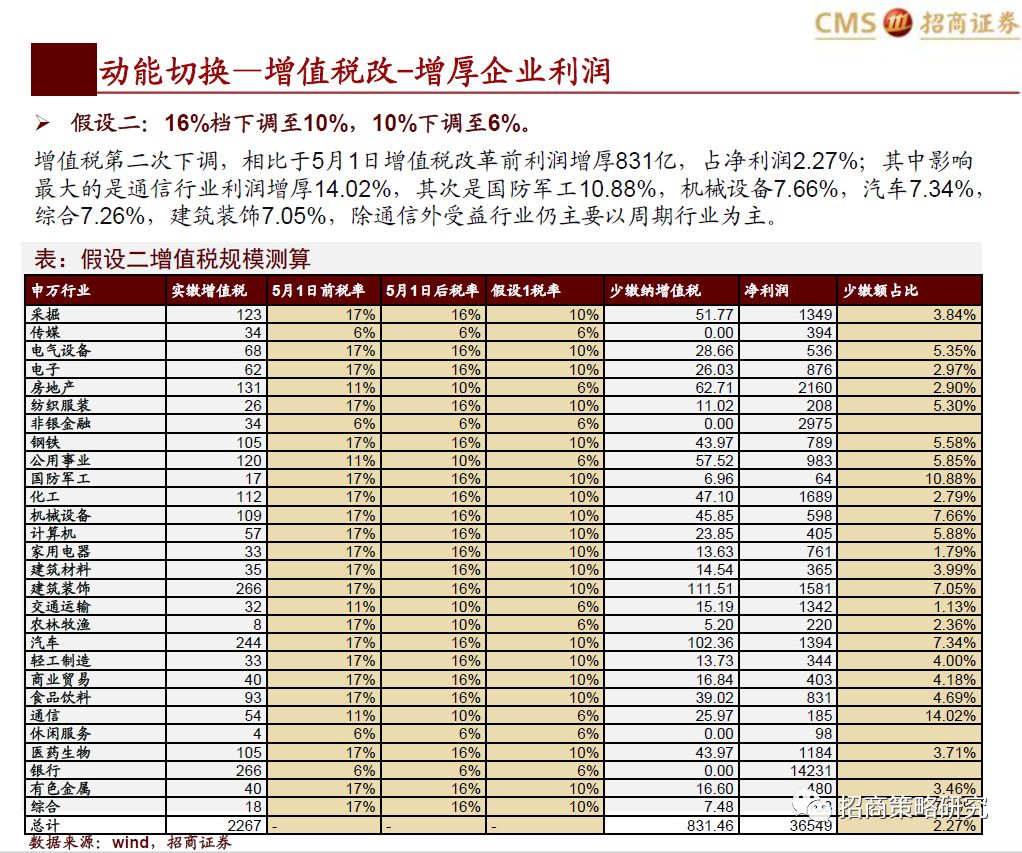Click the 有色金属 row label

[x=60, y=788]
